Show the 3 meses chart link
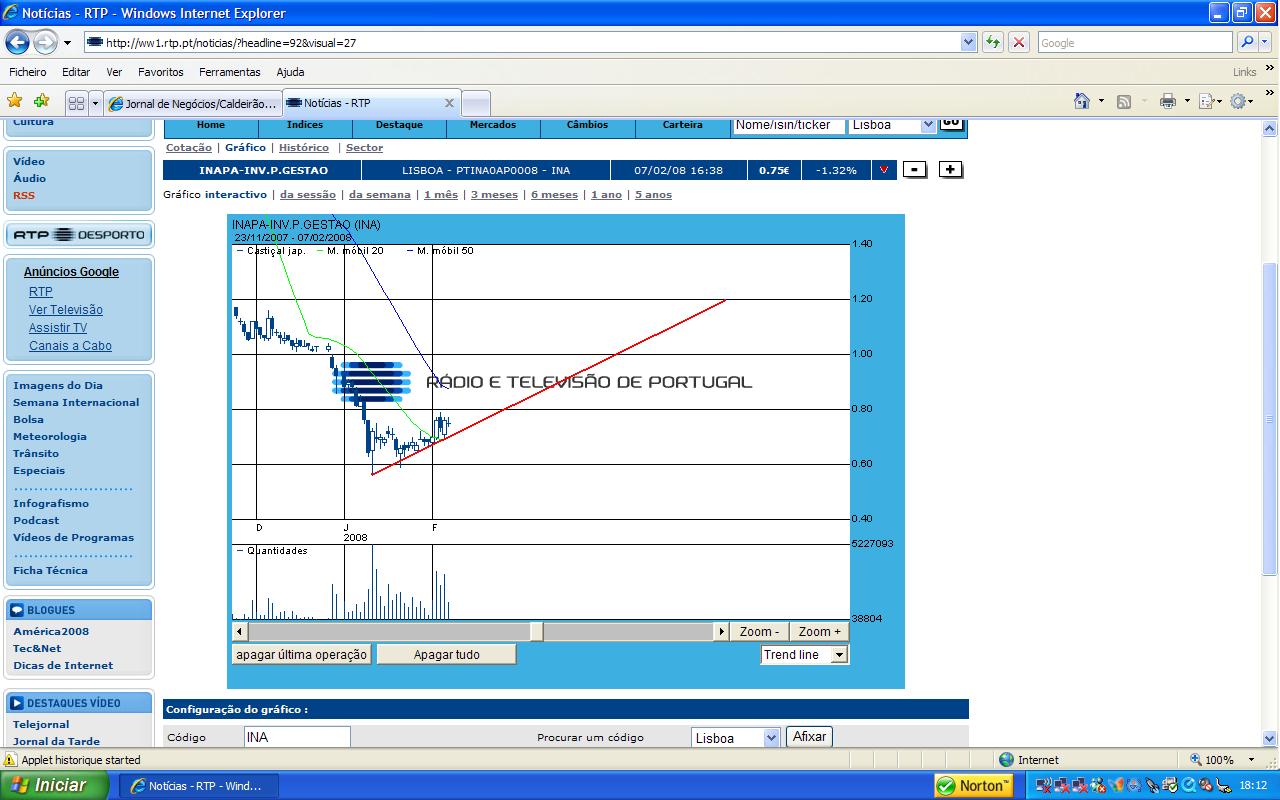Viewport: 1280px width, 800px height. click(494, 195)
